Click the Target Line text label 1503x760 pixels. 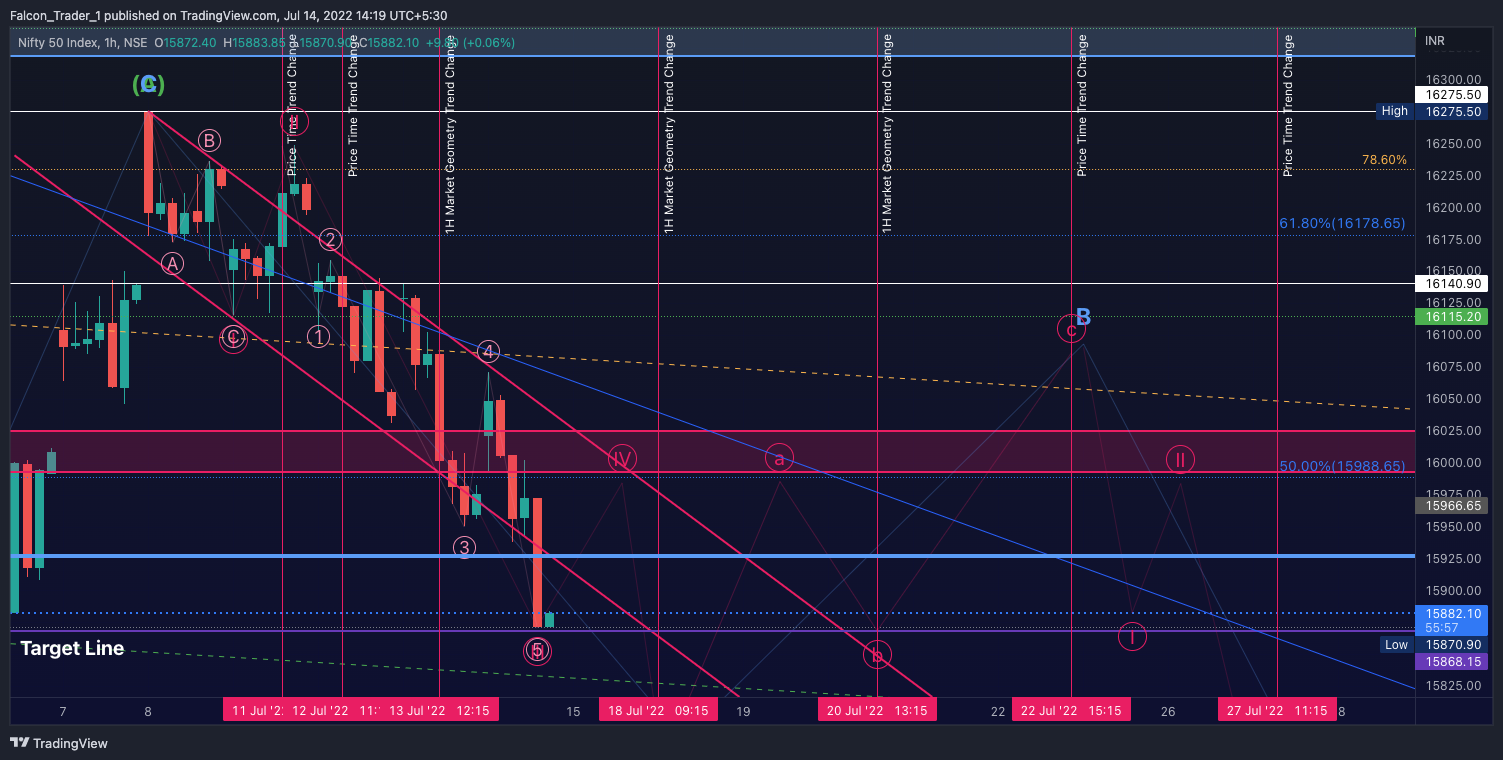72,648
